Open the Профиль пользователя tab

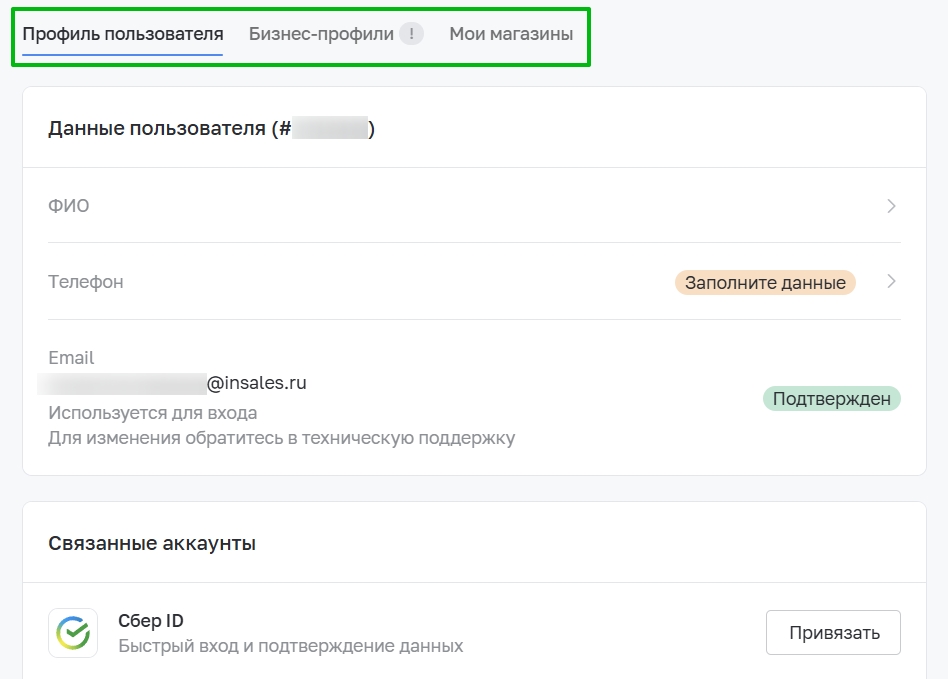(122, 34)
